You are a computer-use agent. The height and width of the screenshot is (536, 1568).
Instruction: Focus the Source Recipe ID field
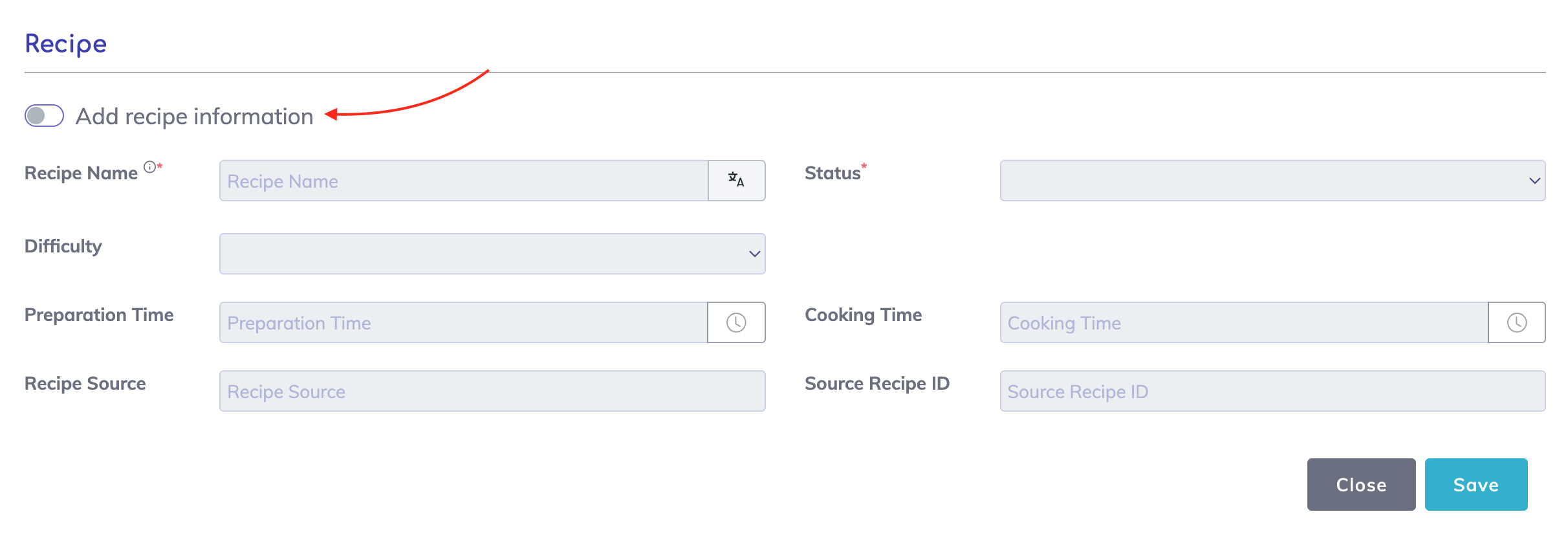coord(1272,391)
